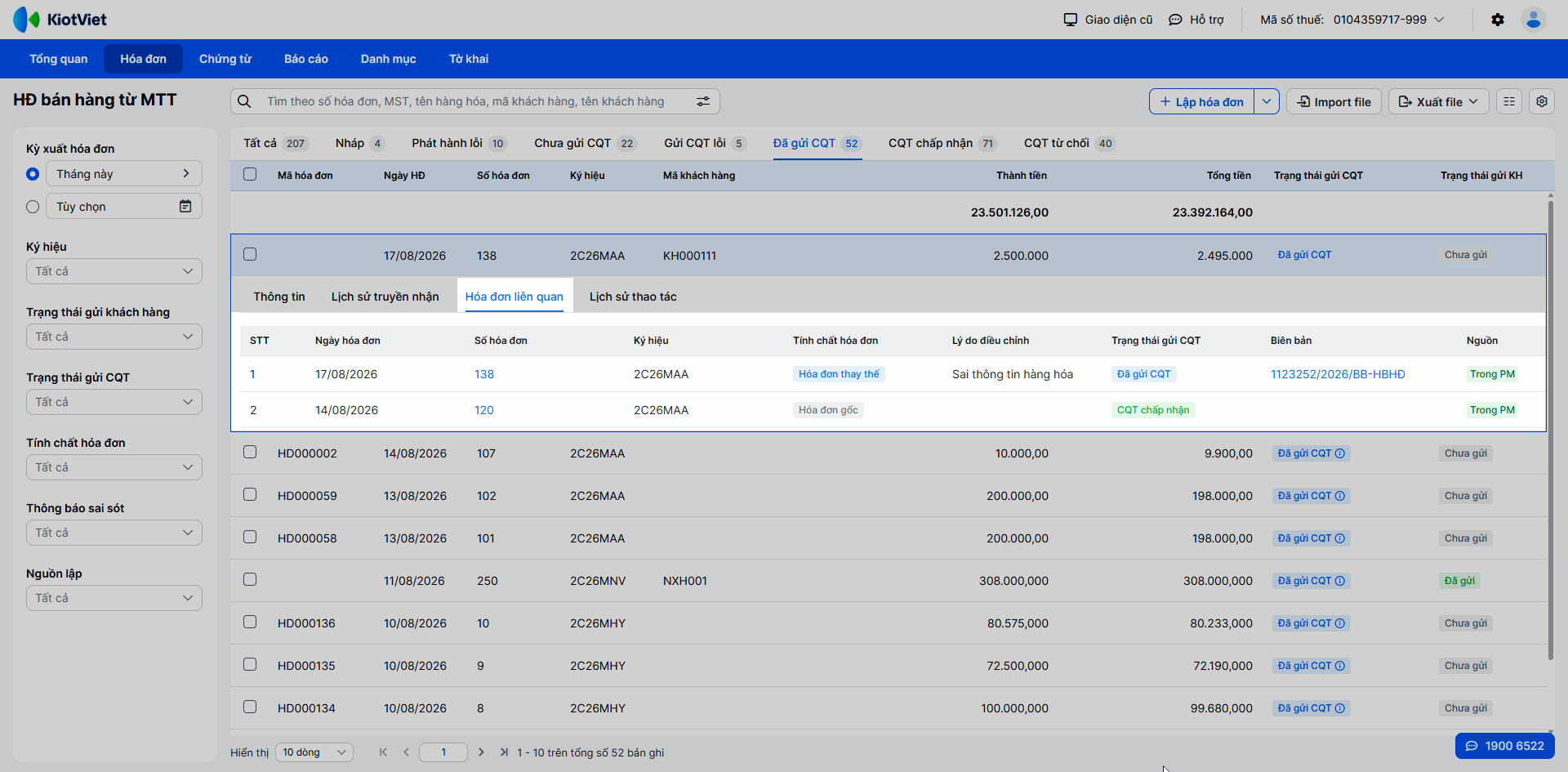Click info icon on HD000002 Đã gửi CQT
The width and height of the screenshot is (1568, 772).
pyautogui.click(x=1340, y=453)
